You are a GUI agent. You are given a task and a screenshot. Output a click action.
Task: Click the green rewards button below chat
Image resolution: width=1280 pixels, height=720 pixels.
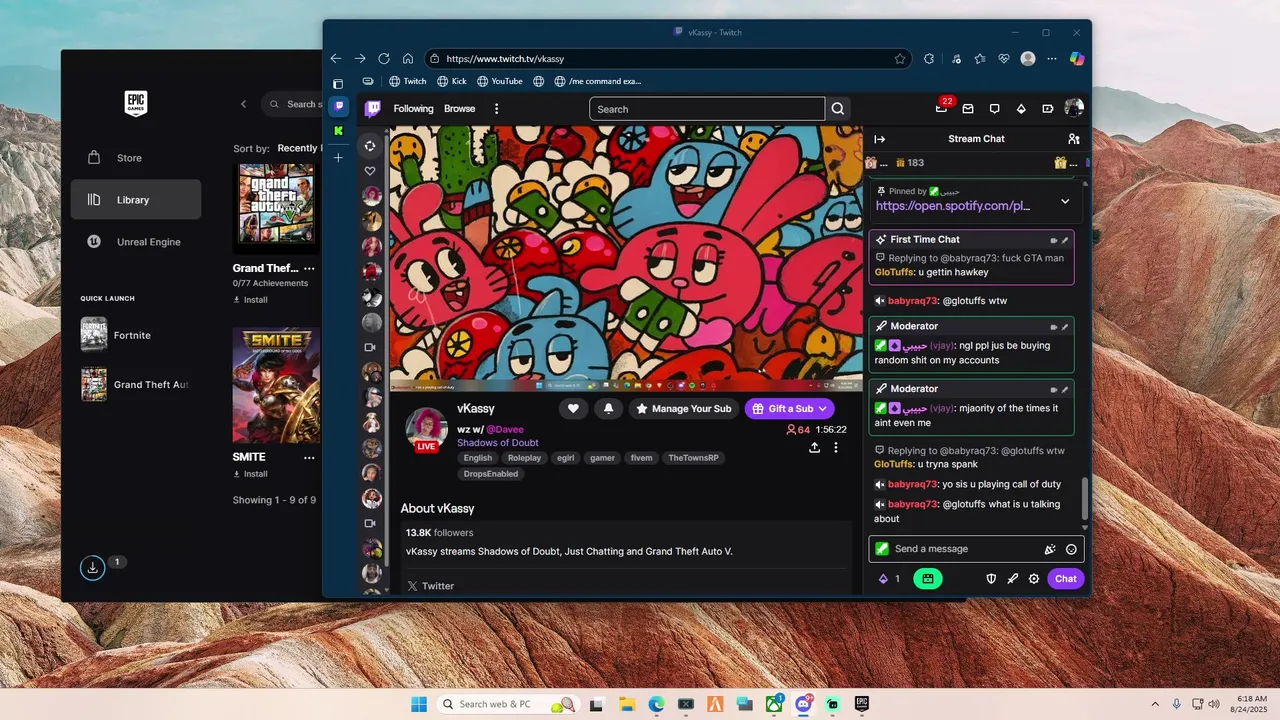(x=928, y=578)
